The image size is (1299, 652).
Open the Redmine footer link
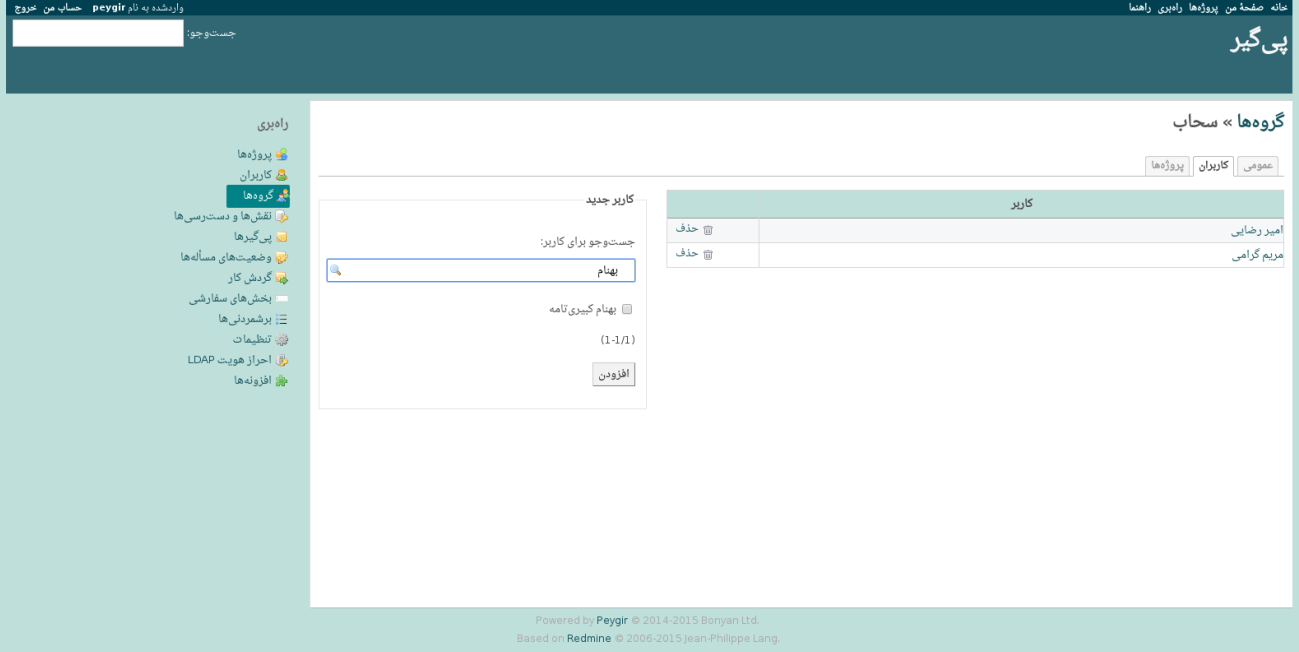tap(589, 638)
